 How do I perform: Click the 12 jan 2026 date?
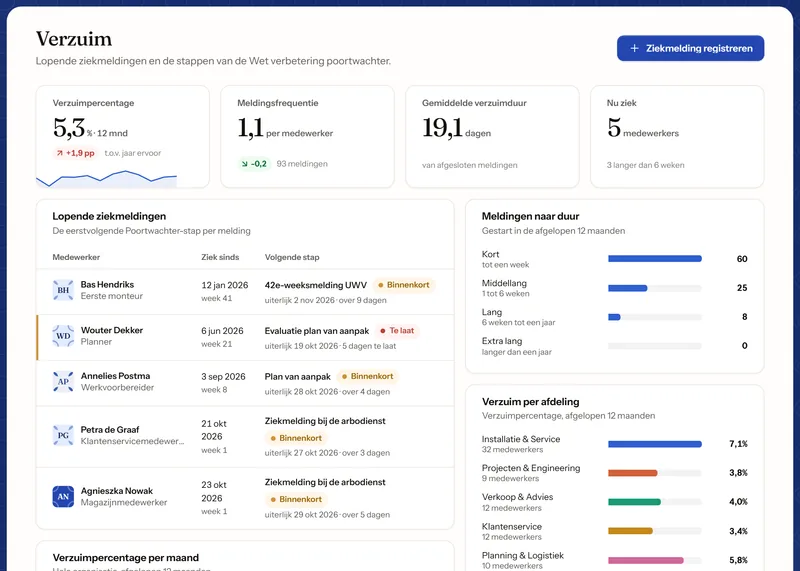tap(224, 285)
